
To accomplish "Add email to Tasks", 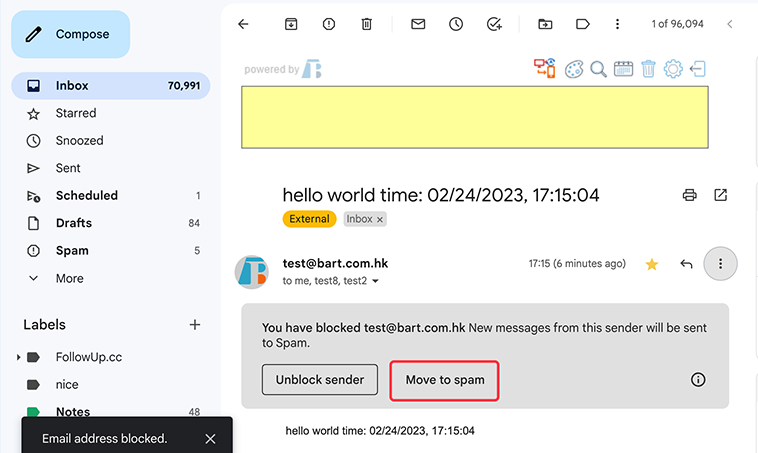I will pos(494,24).
